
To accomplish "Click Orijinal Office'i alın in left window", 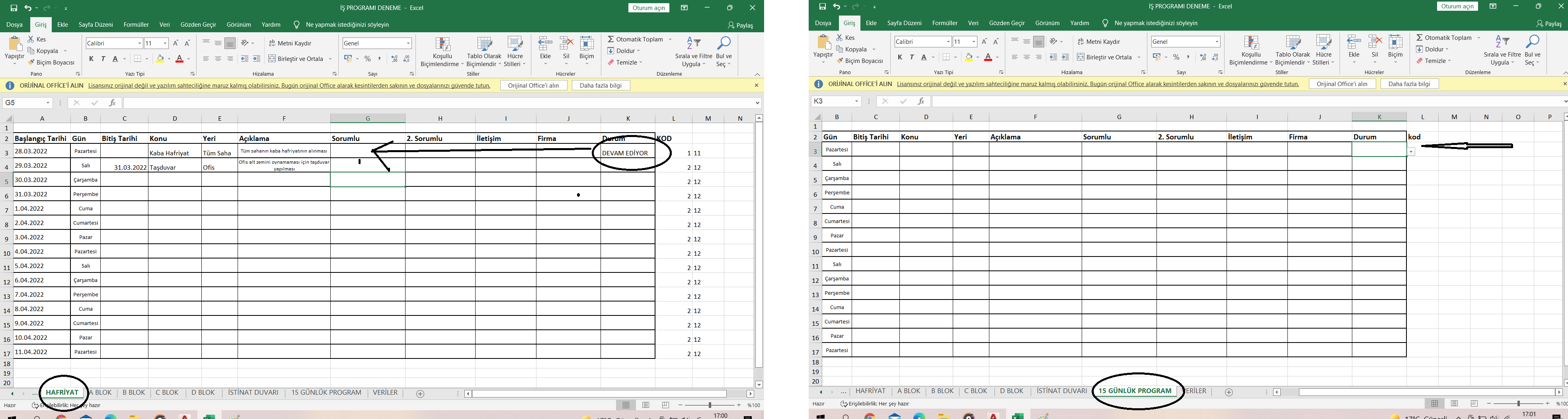I will (x=534, y=86).
